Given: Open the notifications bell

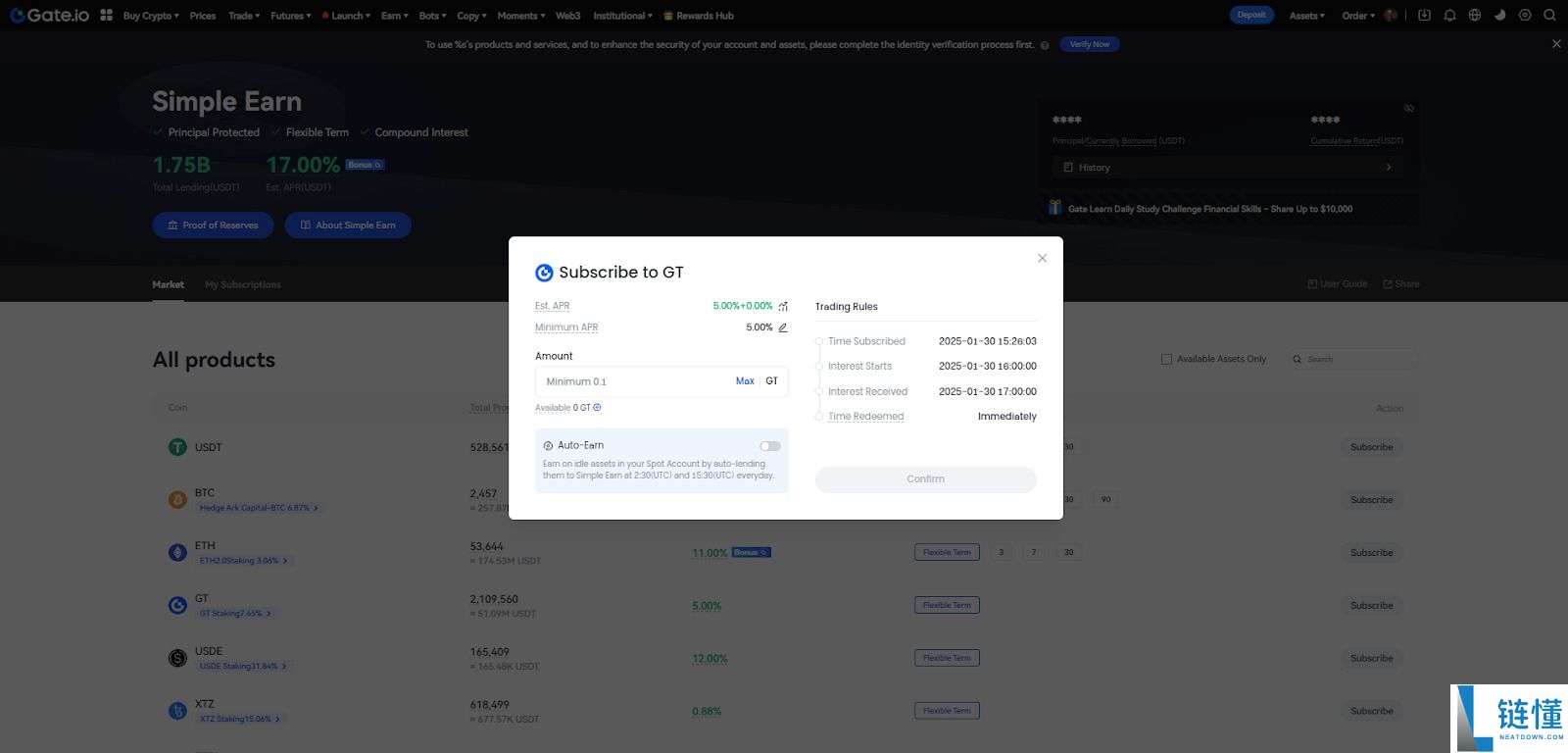Looking at the screenshot, I should [1449, 15].
